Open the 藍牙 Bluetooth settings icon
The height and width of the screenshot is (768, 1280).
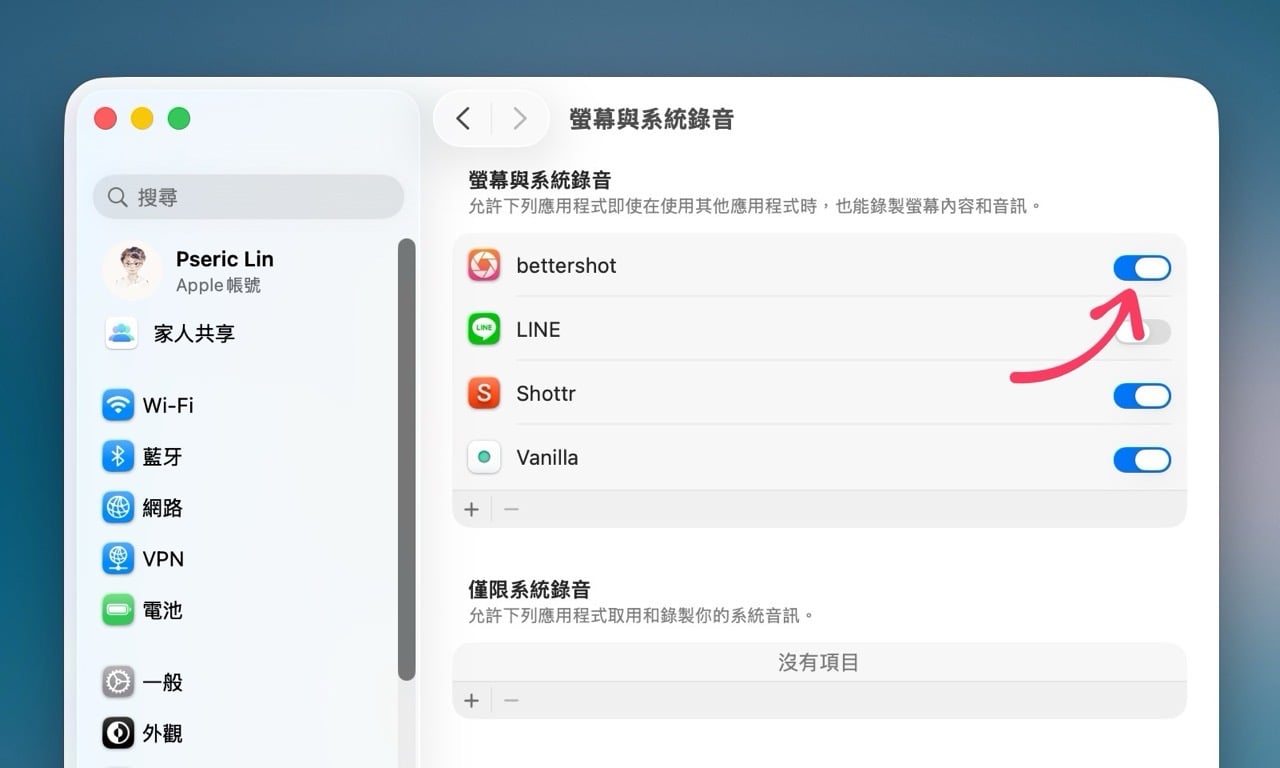click(x=118, y=457)
